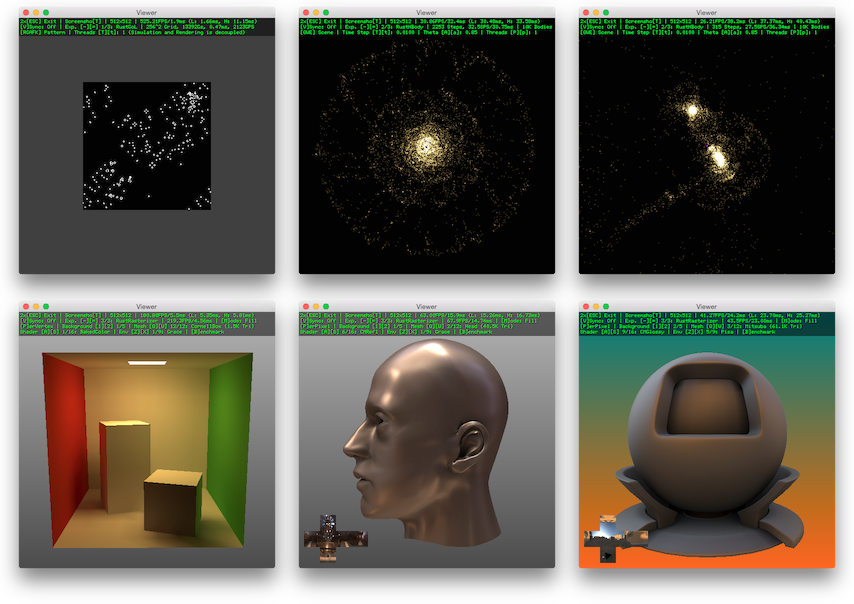Click the cubemap thumbnail beside the head model

coord(328,539)
